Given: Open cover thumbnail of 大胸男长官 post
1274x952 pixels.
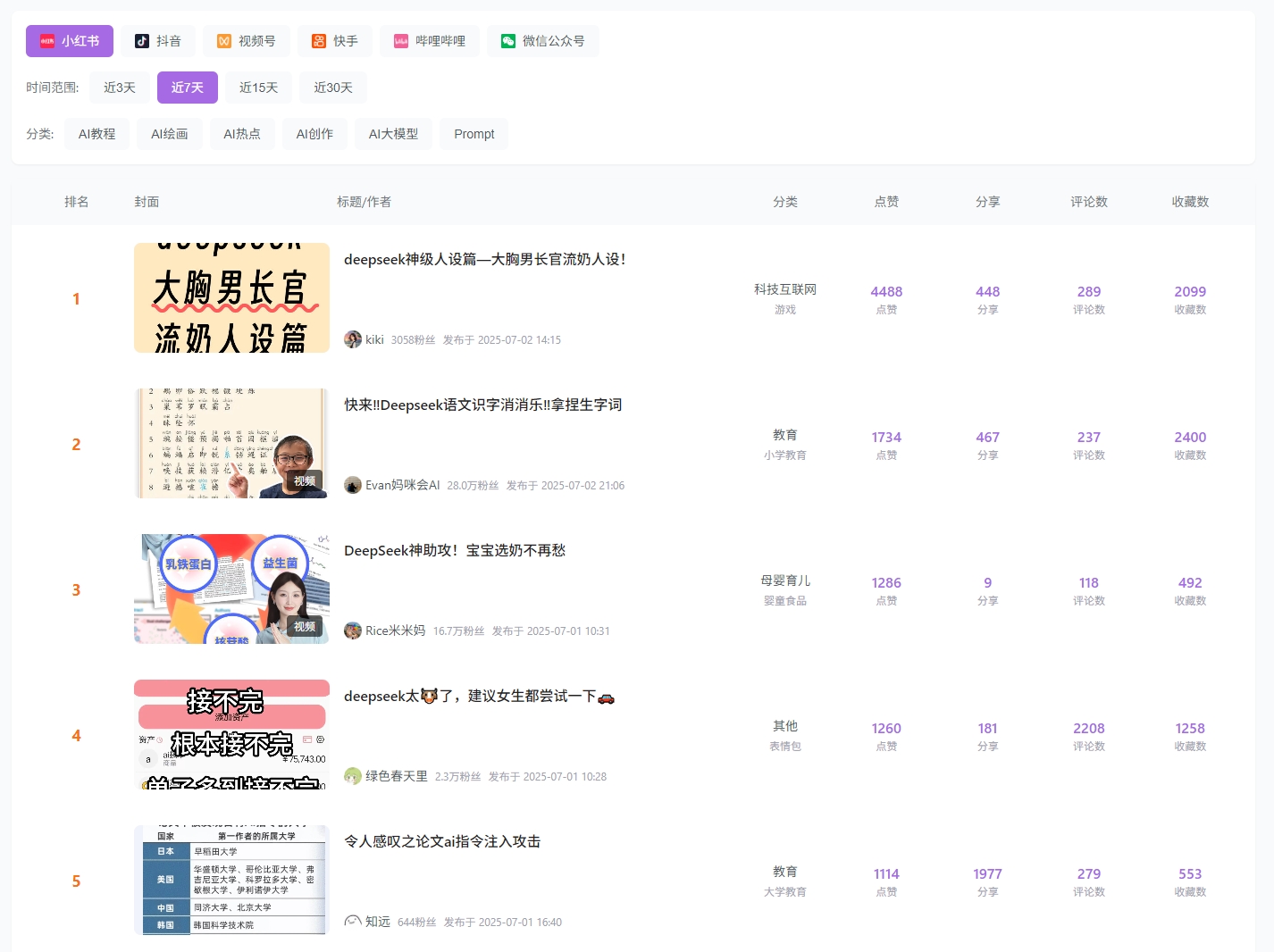Looking at the screenshot, I should (231, 298).
